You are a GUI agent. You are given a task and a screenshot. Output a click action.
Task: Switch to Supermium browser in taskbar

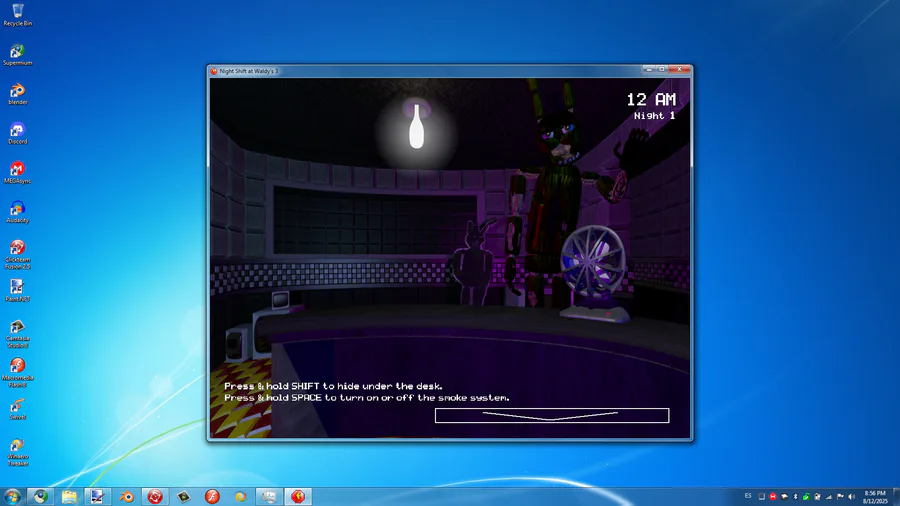tap(40, 496)
